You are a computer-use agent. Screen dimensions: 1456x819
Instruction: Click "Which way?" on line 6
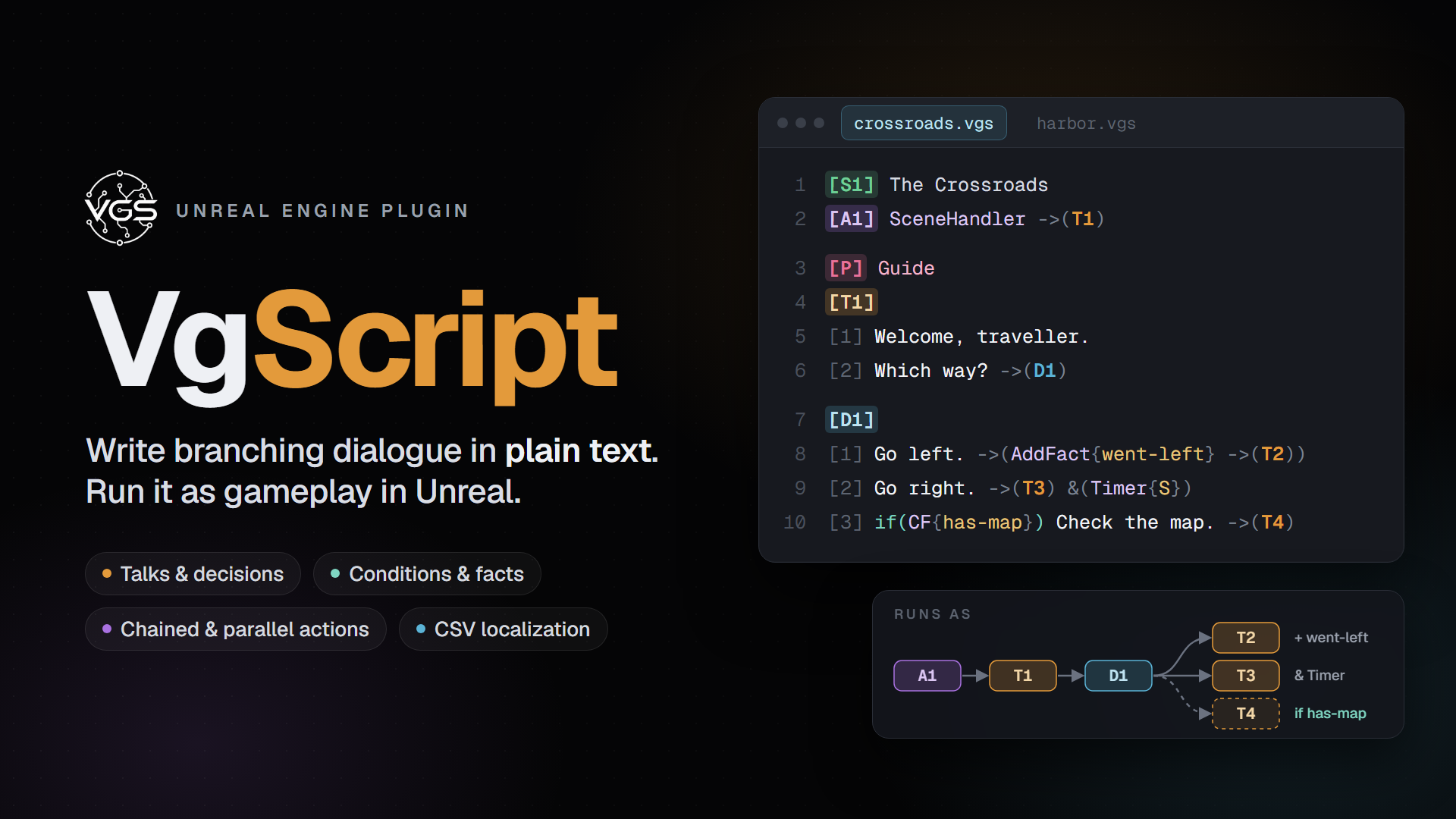click(x=931, y=370)
